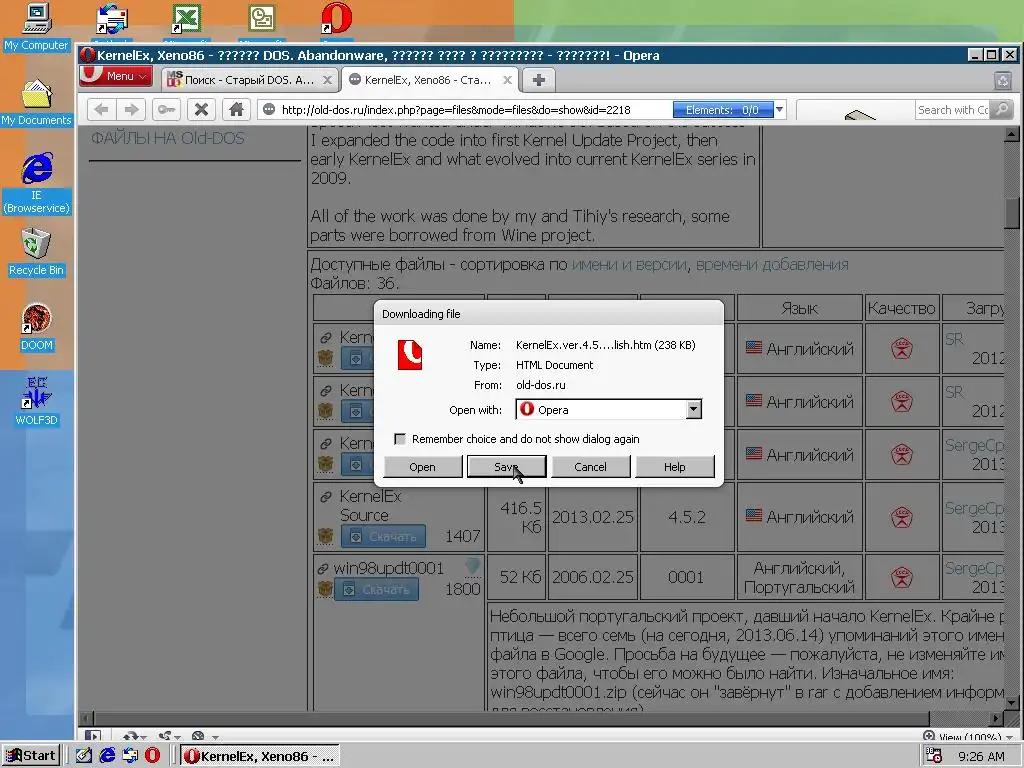Click the horizontal scrollbar right arrow
This screenshot has width=1024, height=768.
pos(997,718)
